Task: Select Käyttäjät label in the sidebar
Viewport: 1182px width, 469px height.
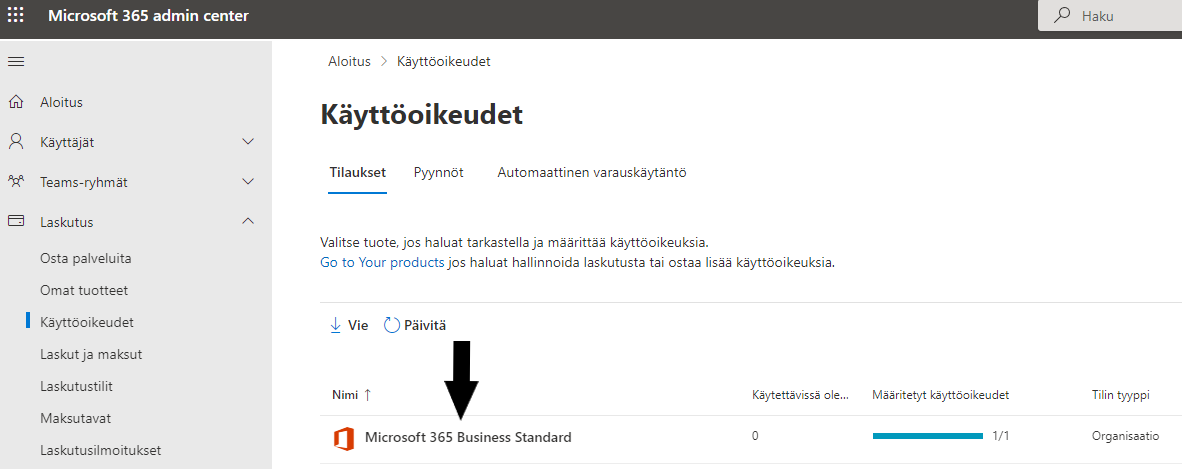Action: click(x=67, y=143)
